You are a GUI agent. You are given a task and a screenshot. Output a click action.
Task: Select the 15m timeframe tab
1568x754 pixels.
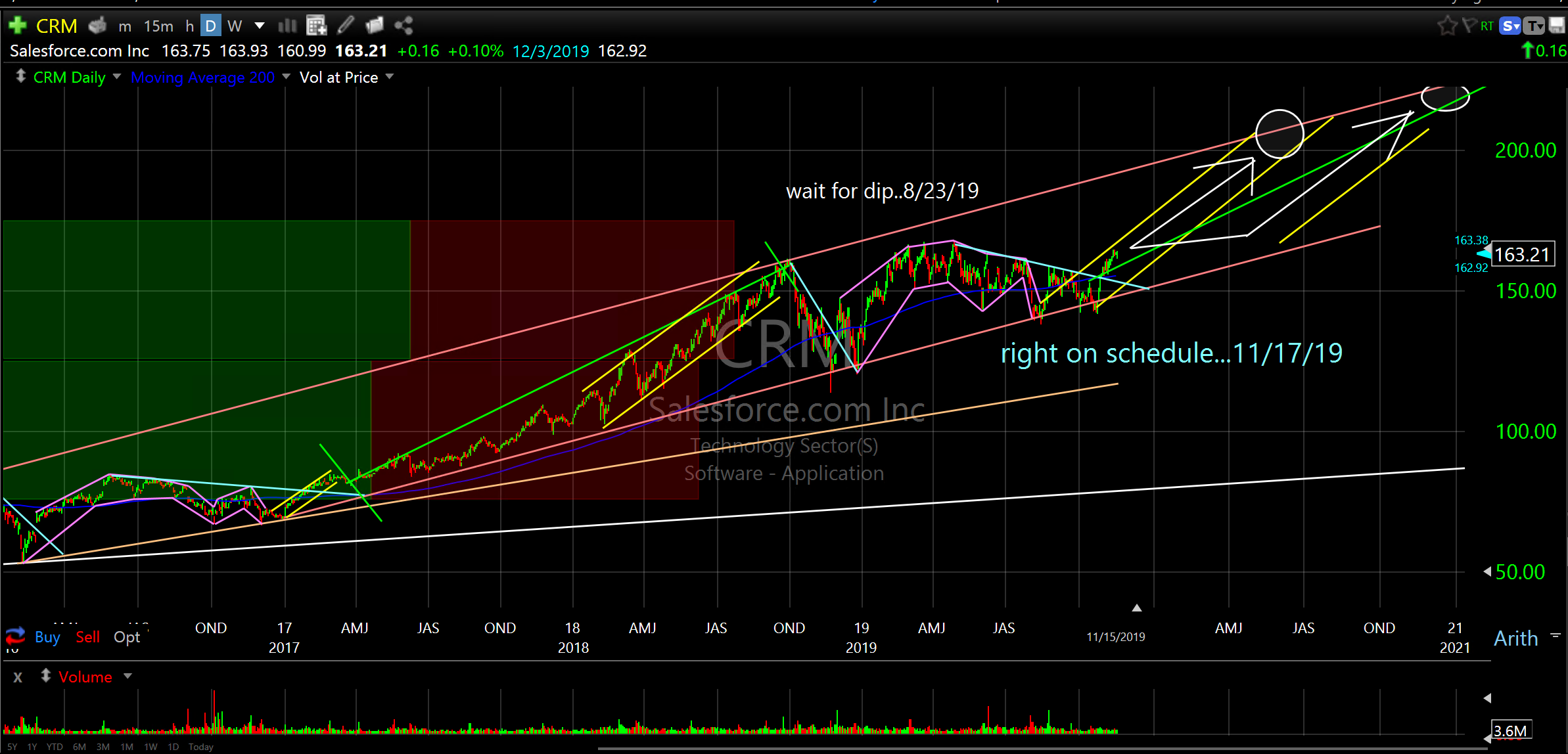[158, 26]
